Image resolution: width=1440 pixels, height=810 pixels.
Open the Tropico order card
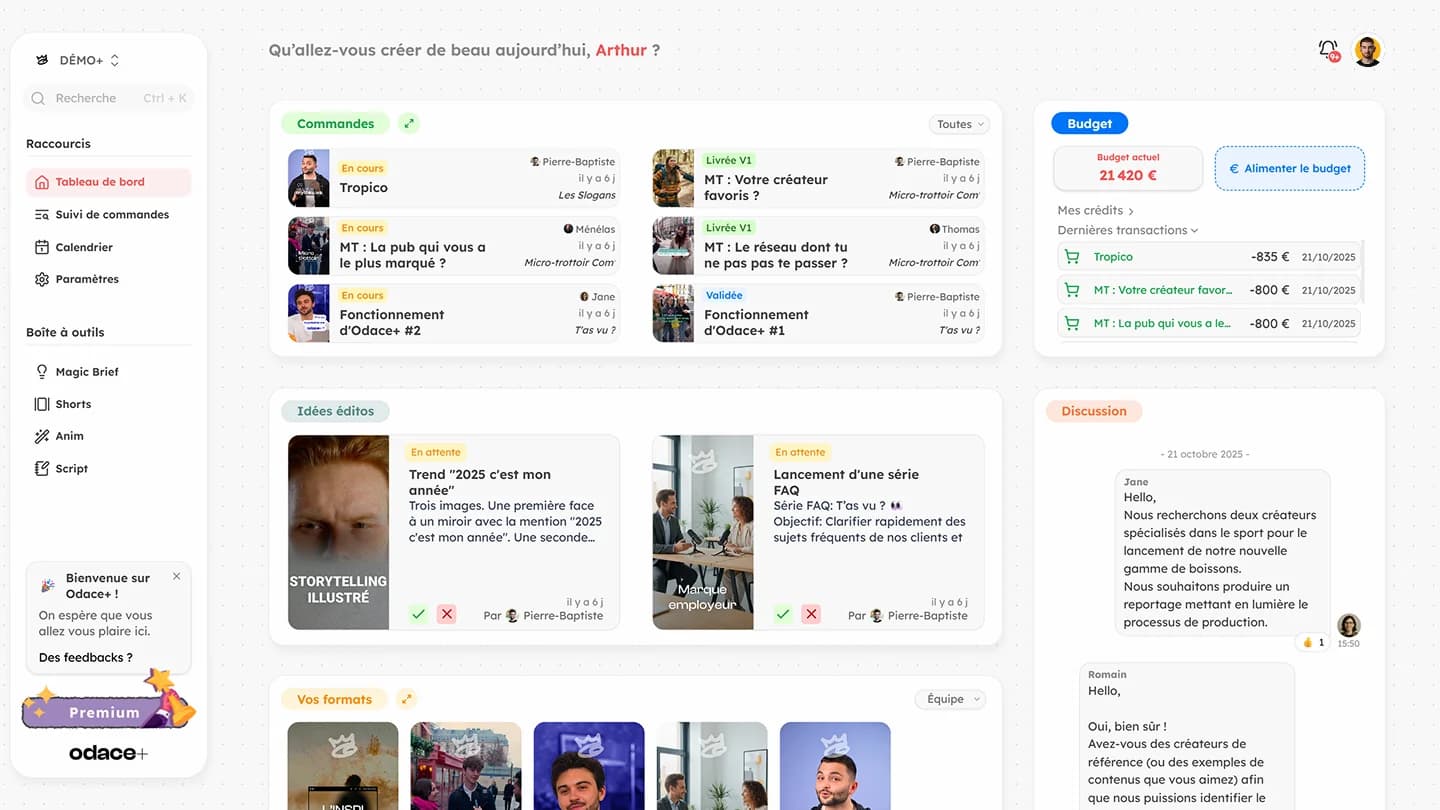pos(453,178)
